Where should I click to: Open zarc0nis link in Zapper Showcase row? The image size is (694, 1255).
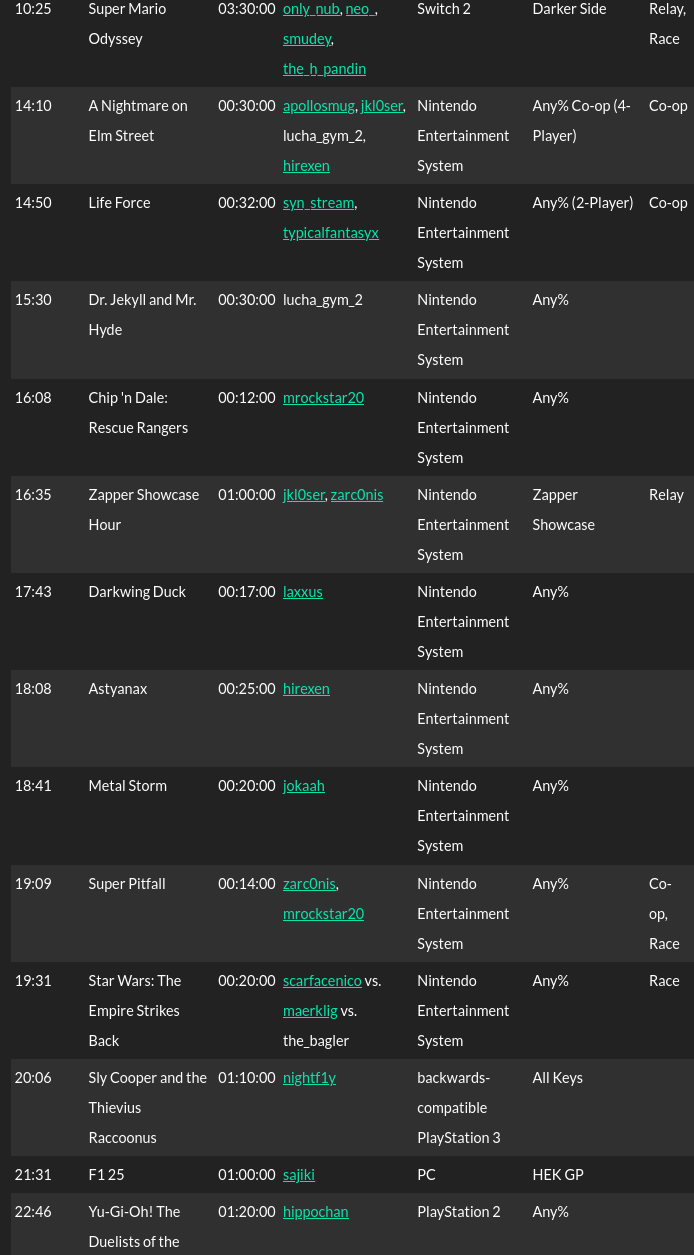tap(357, 495)
